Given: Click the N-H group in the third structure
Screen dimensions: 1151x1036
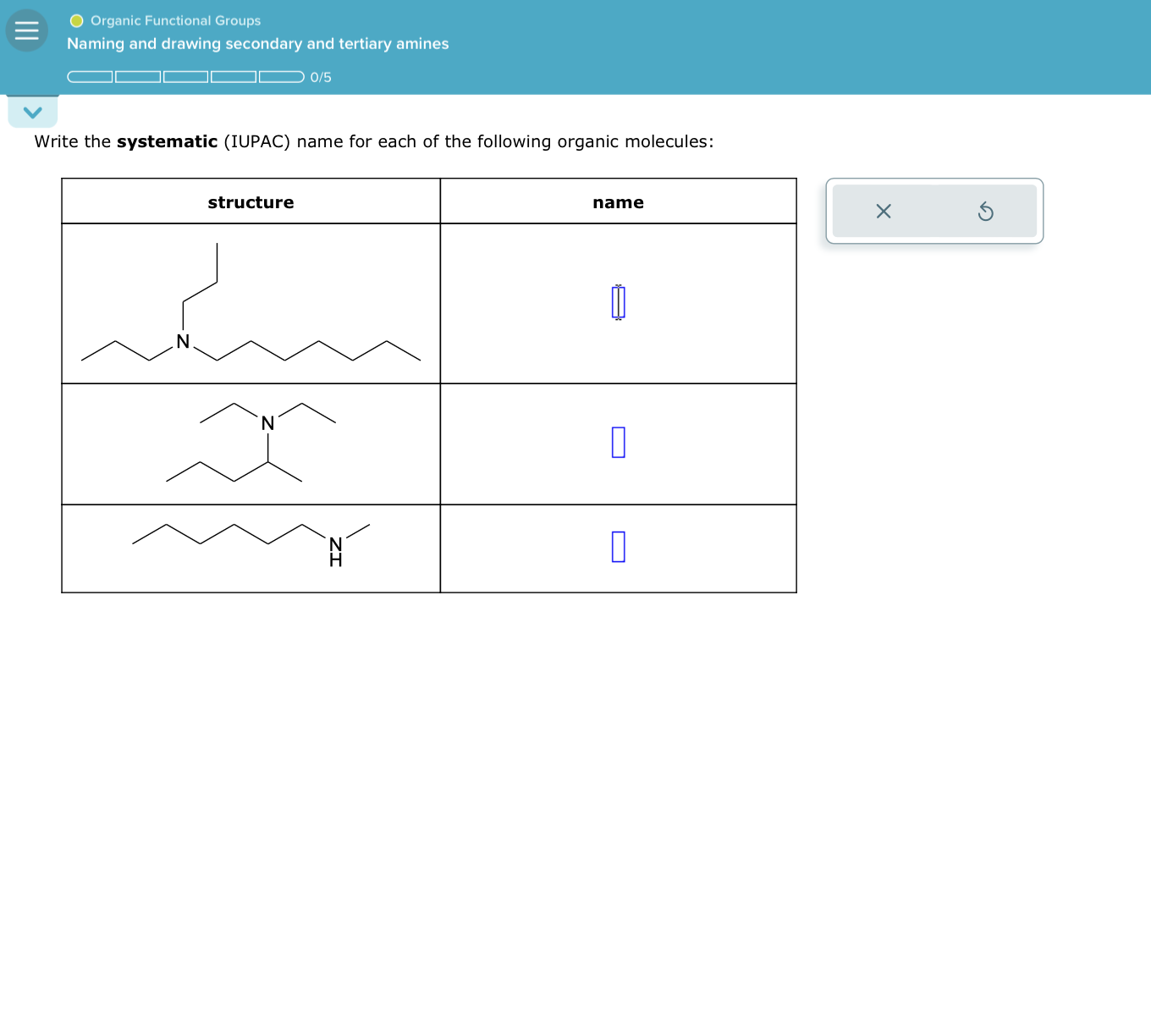Looking at the screenshot, I should [336, 548].
